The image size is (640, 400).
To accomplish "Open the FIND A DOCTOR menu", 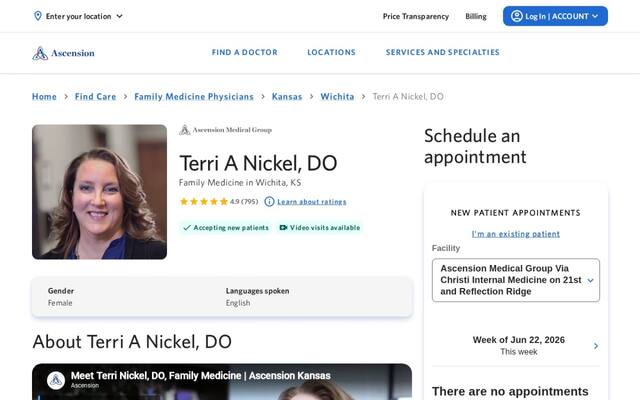I will (244, 52).
